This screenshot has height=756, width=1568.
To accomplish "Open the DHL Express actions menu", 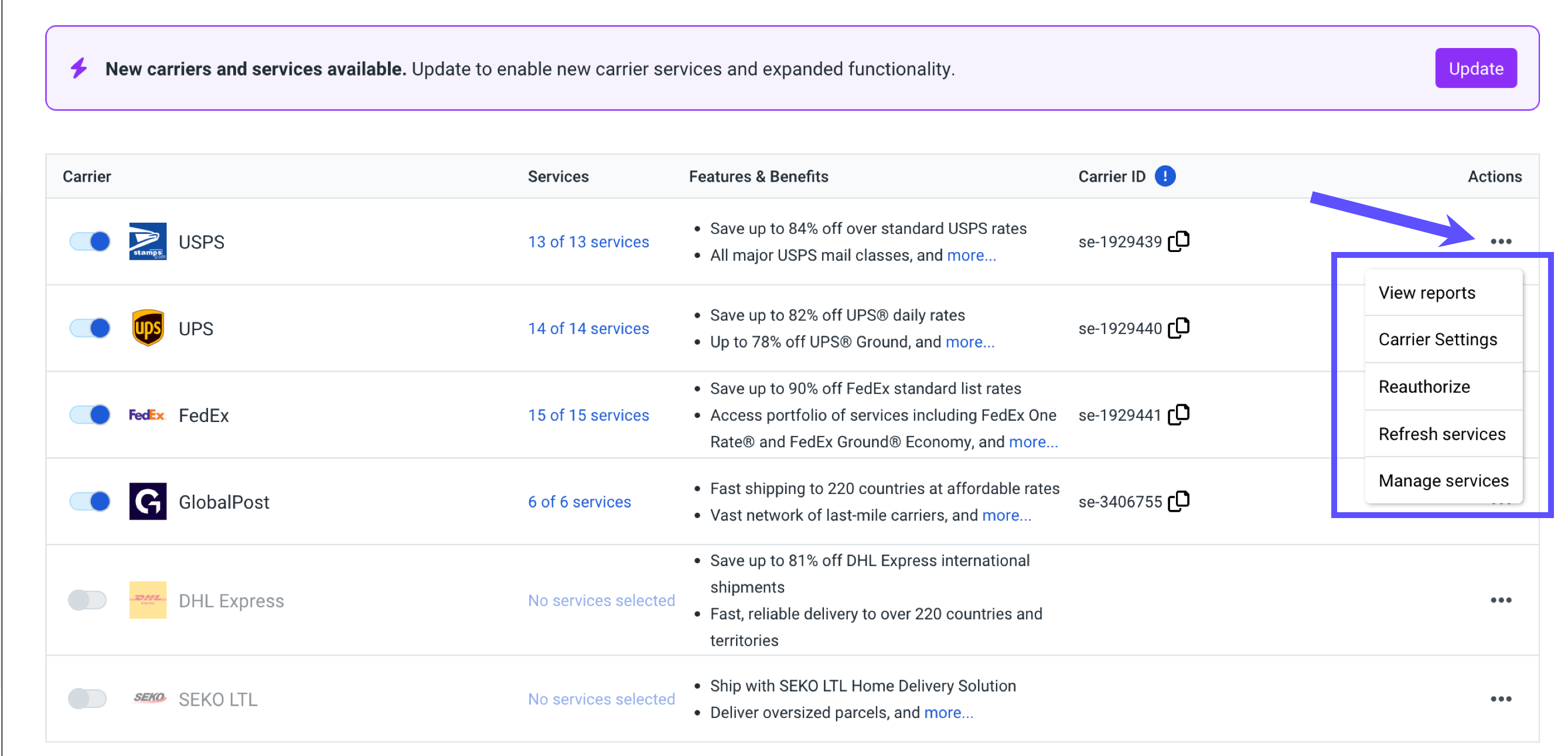I will coord(1501,600).
